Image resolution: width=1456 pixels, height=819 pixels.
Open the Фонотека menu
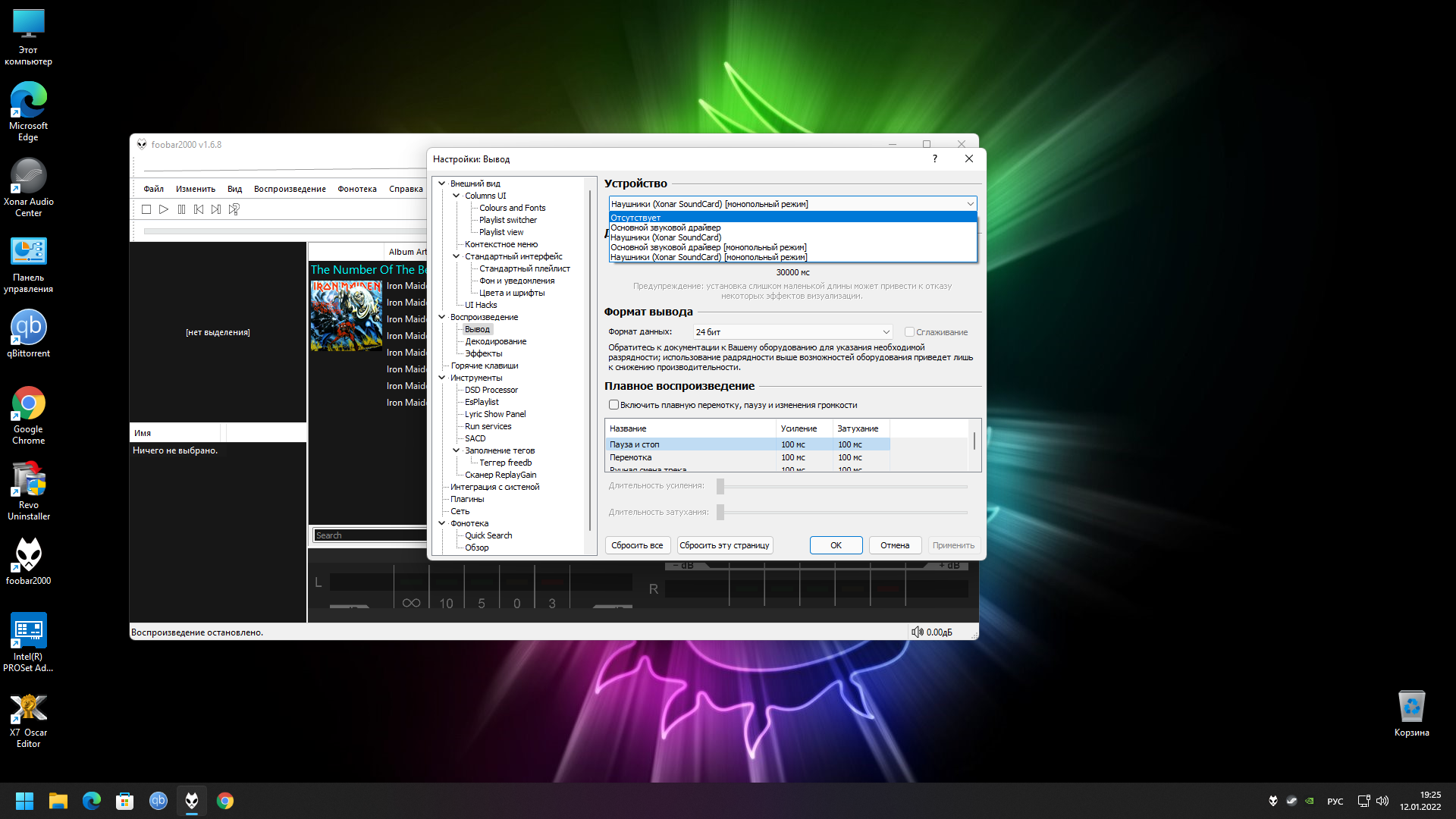pos(356,189)
